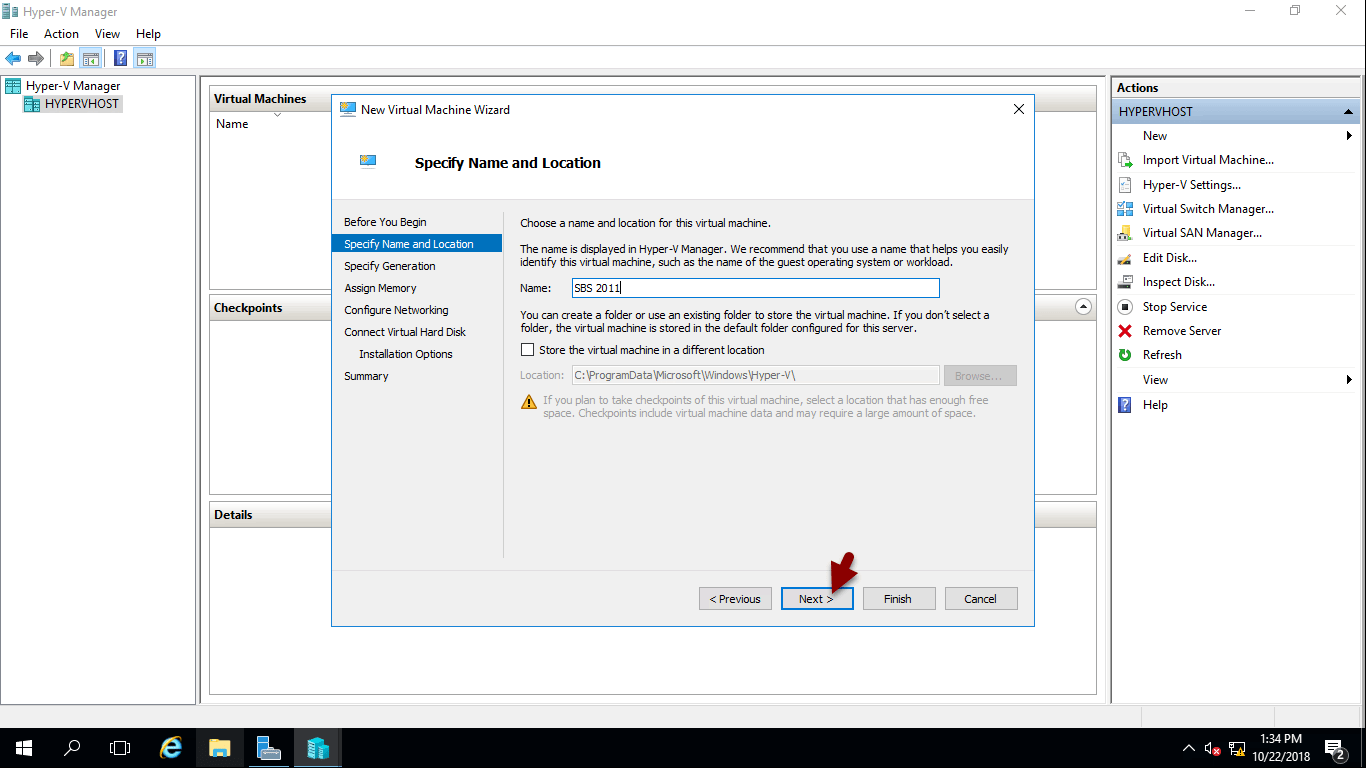Show hidden system tray icons
Image resolution: width=1366 pixels, height=768 pixels.
tap(1188, 748)
